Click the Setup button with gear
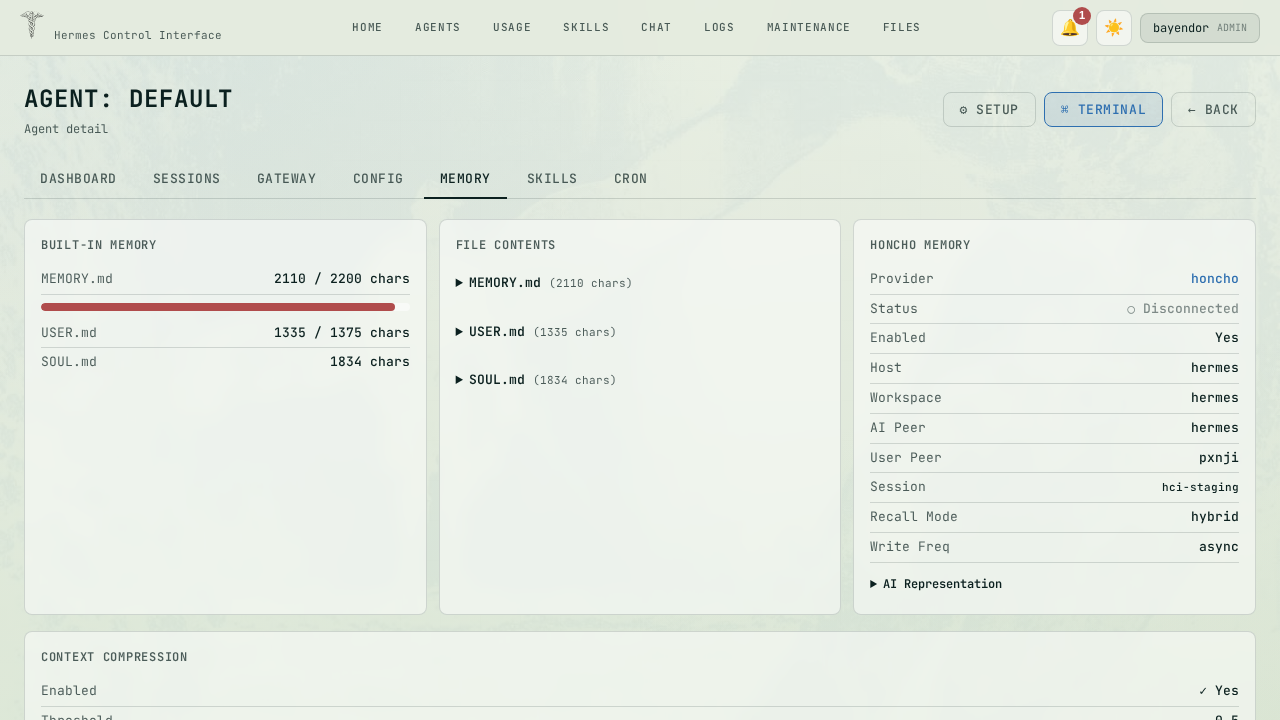The height and width of the screenshot is (720, 1280). 988,110
